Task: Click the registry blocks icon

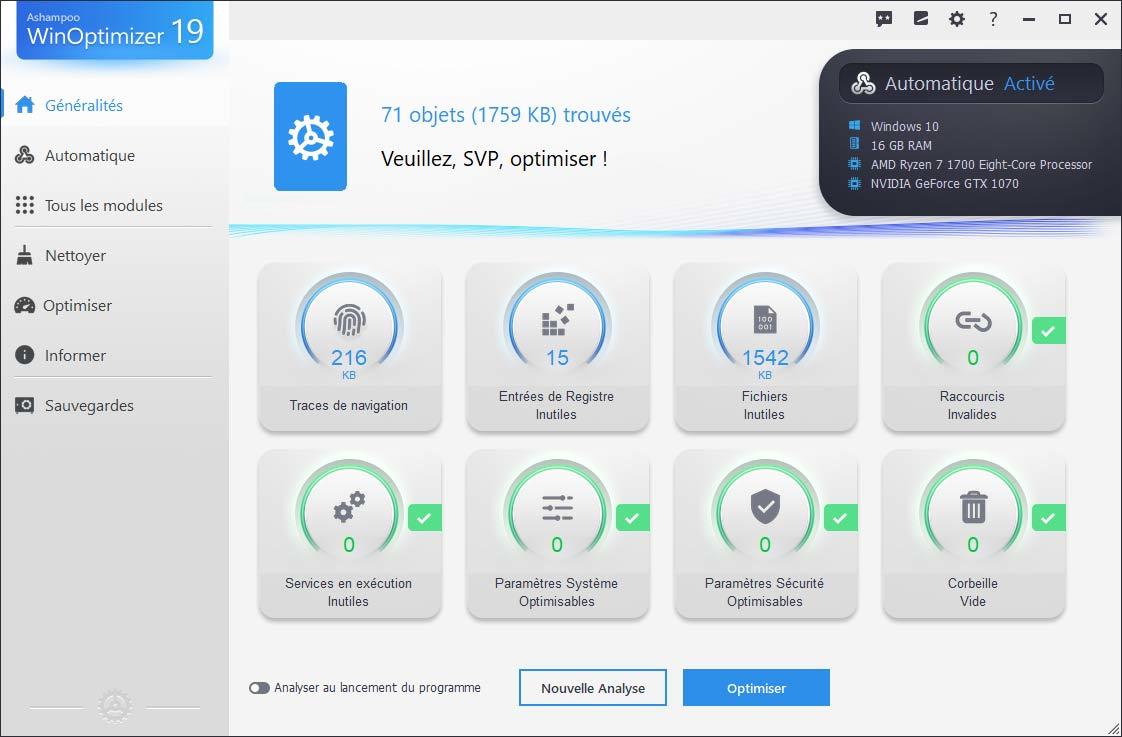Action: coord(557,320)
